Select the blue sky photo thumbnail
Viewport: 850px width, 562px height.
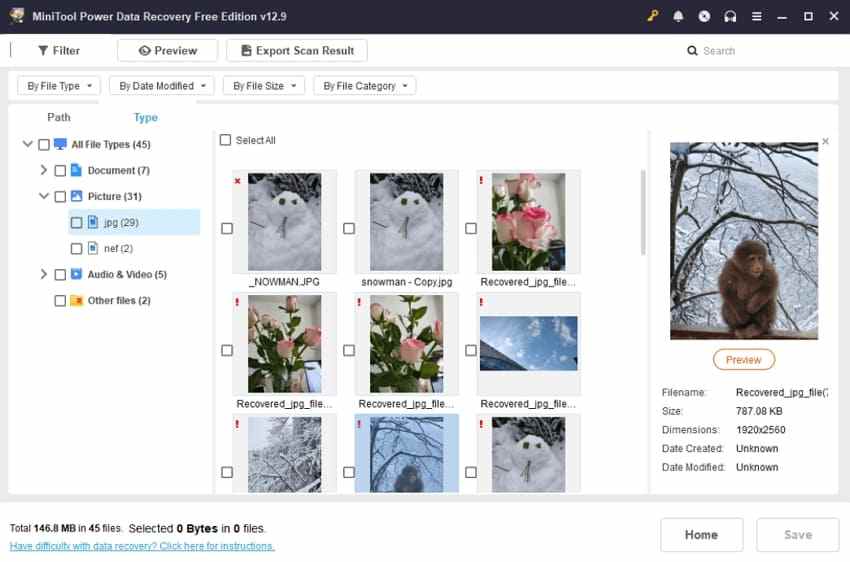coord(529,344)
